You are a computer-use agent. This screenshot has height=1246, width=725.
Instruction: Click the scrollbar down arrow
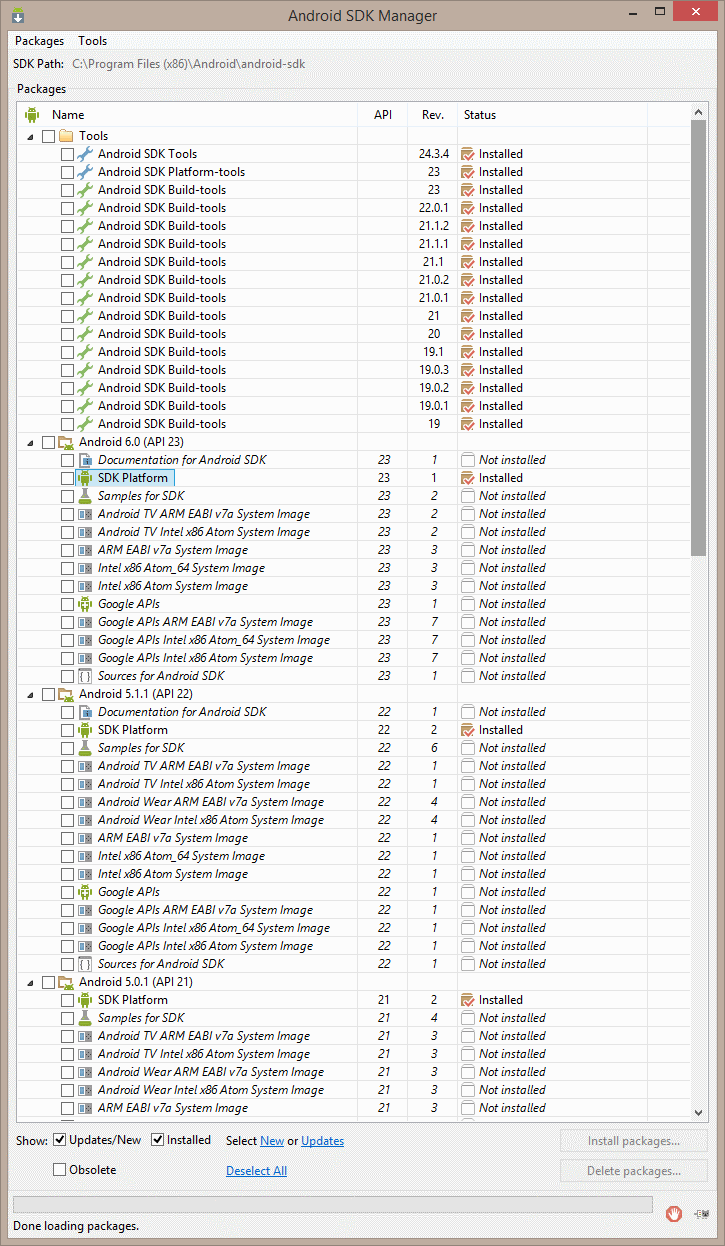[x=699, y=1112]
